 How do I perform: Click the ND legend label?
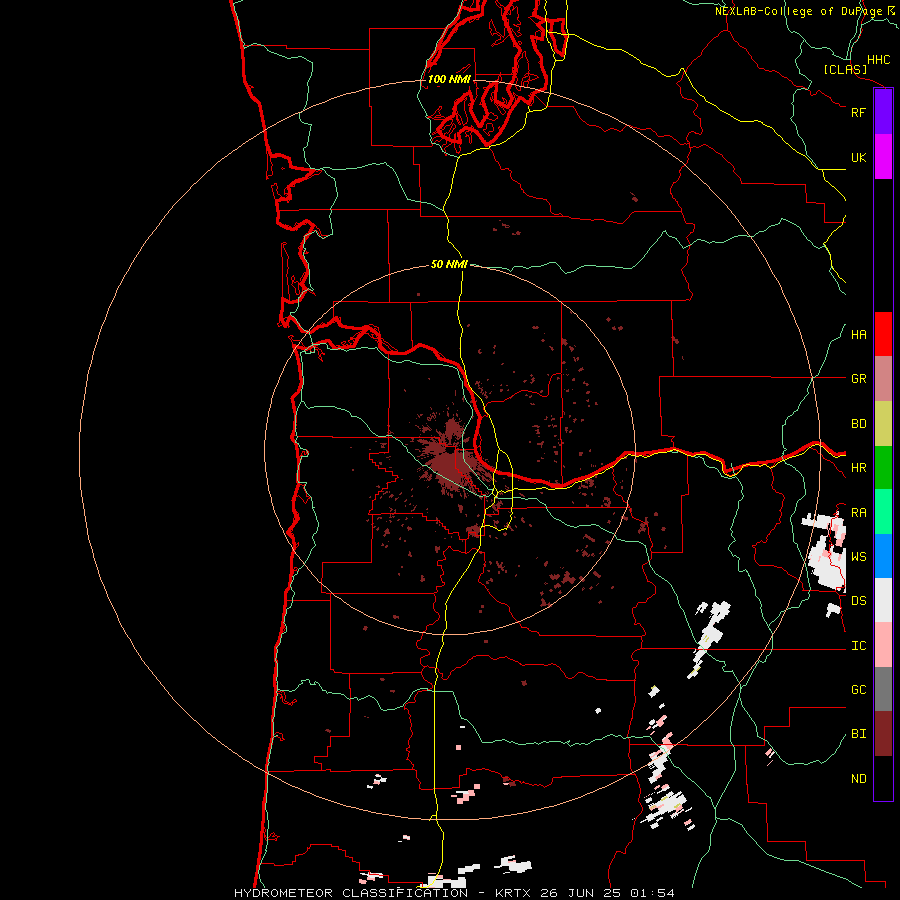[858, 779]
